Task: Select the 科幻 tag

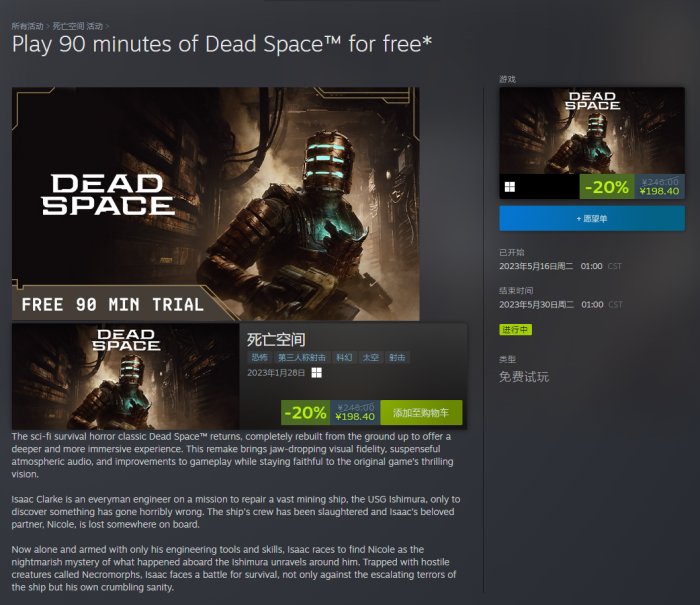Action: click(344, 357)
